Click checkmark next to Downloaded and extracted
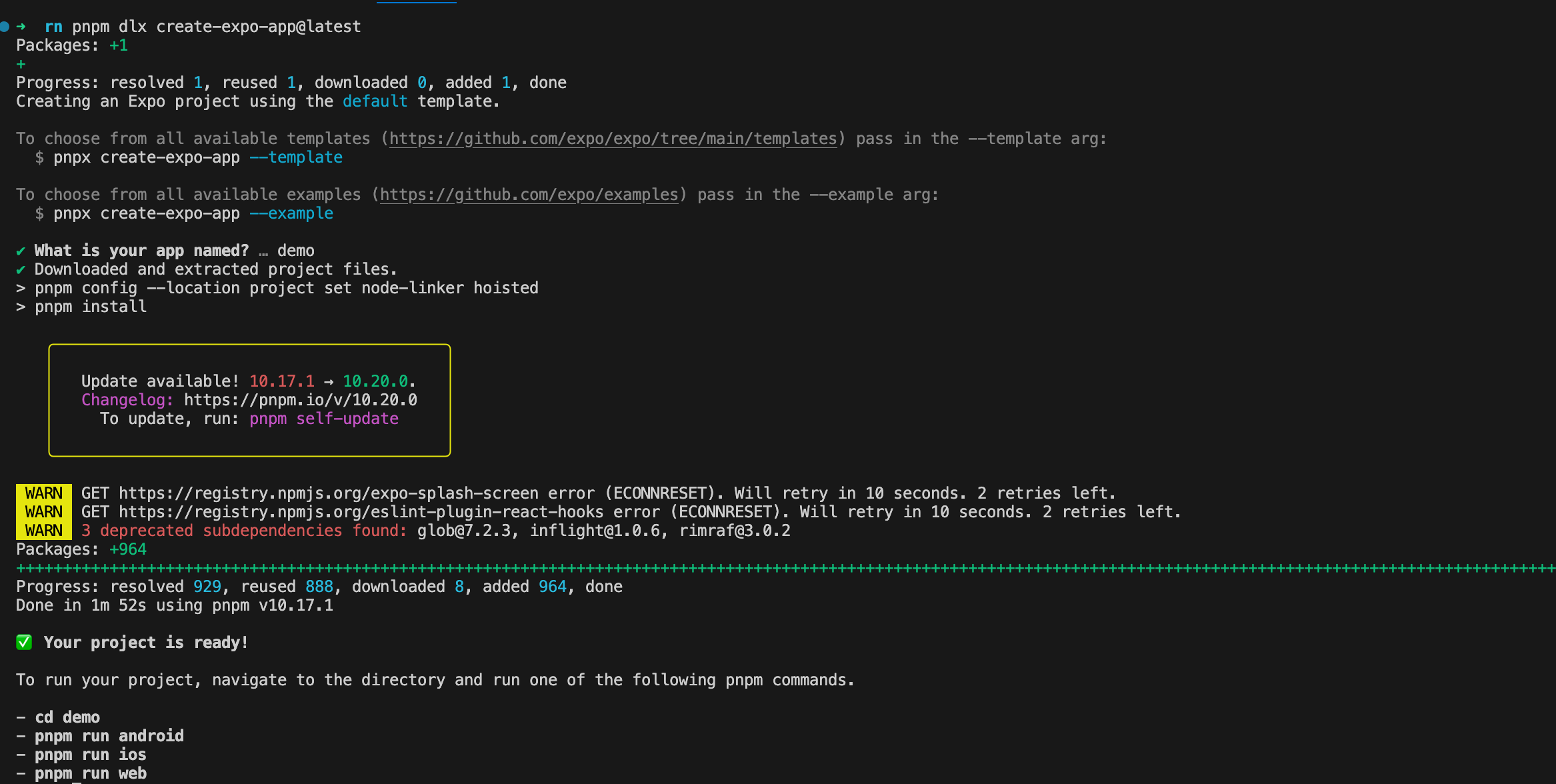 (x=21, y=270)
